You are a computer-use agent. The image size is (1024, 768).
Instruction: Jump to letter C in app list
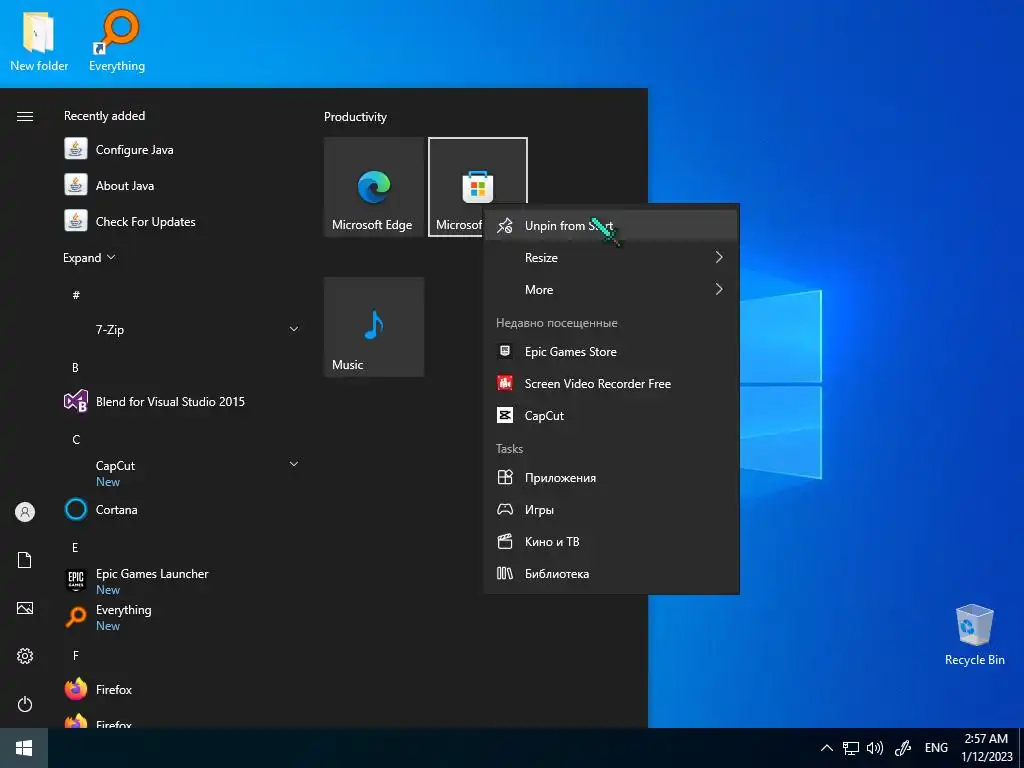click(x=76, y=440)
